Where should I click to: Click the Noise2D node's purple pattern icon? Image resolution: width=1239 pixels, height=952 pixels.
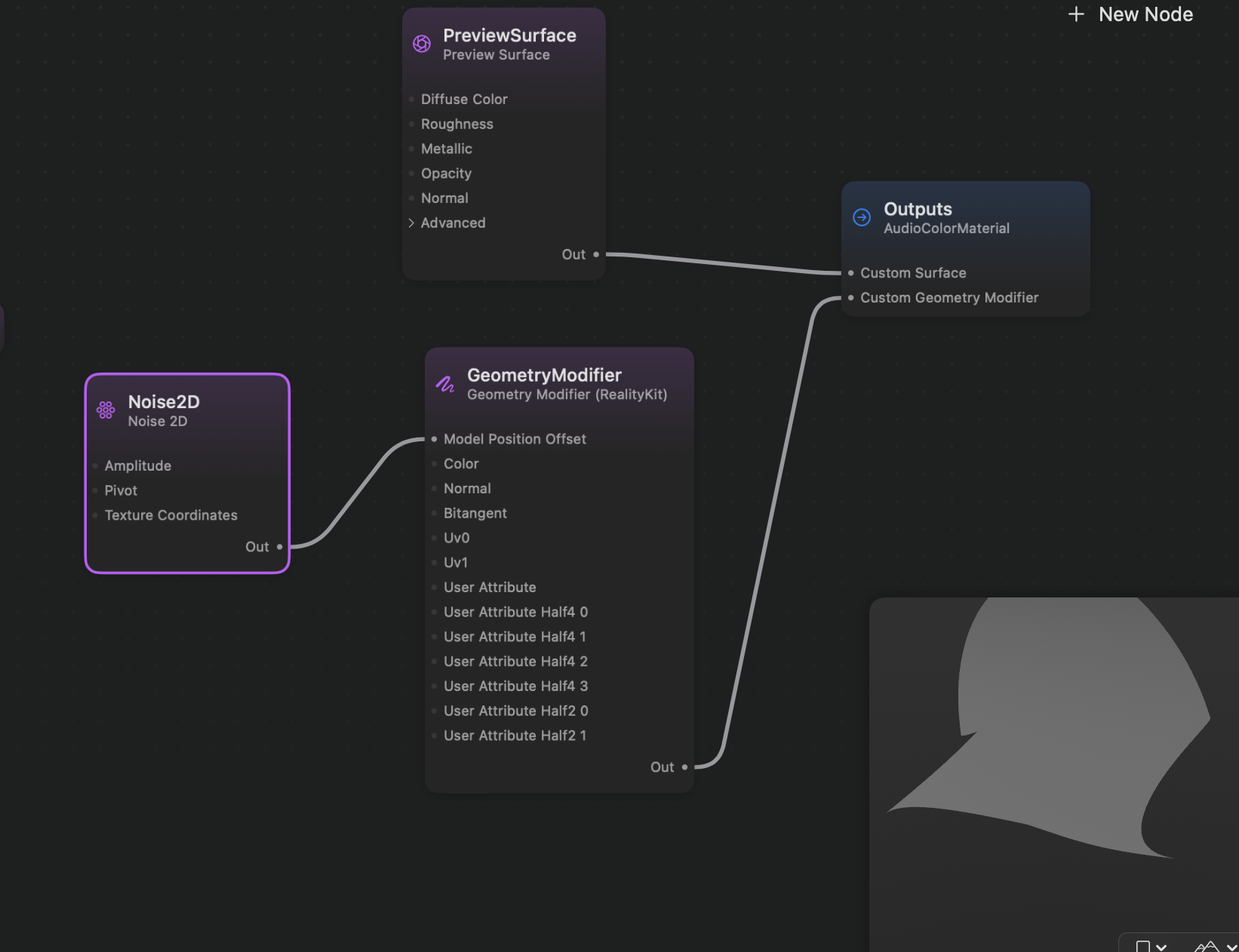pyautogui.click(x=106, y=410)
